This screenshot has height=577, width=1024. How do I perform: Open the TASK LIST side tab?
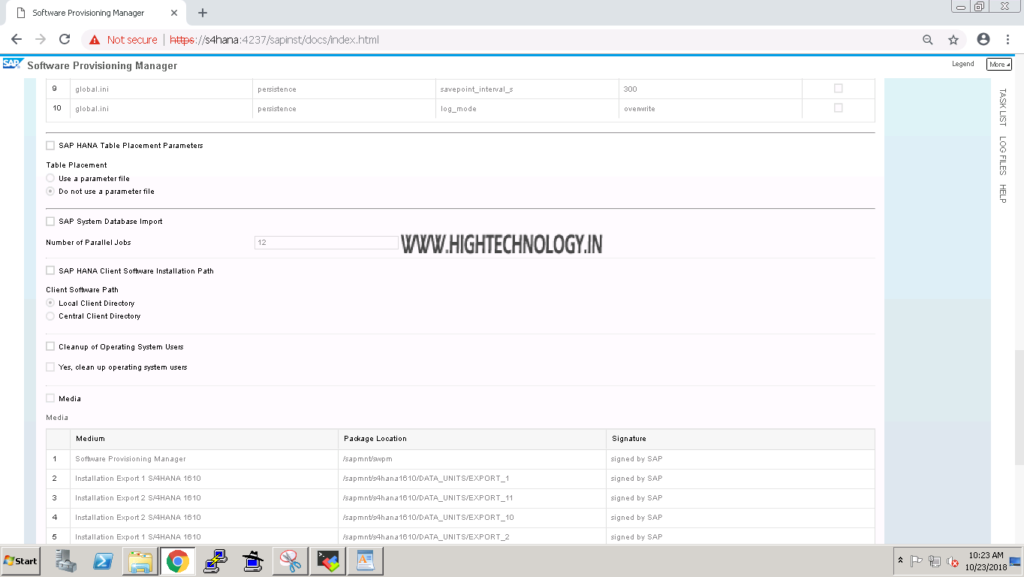click(x=1003, y=107)
